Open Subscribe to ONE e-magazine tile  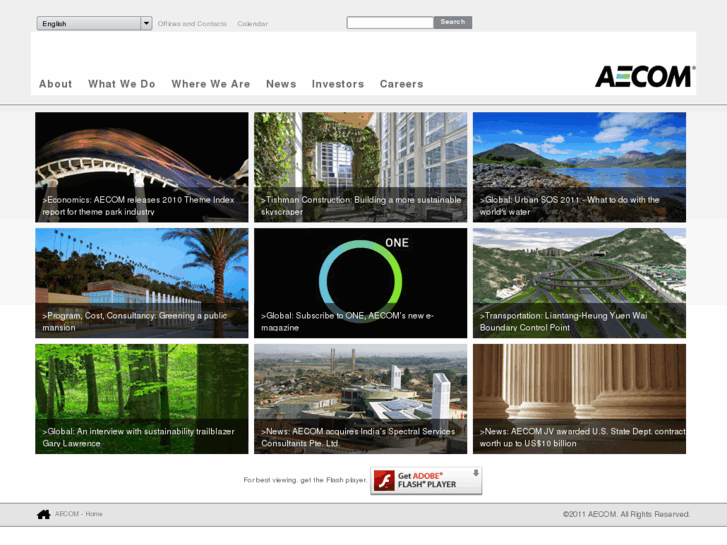click(361, 283)
